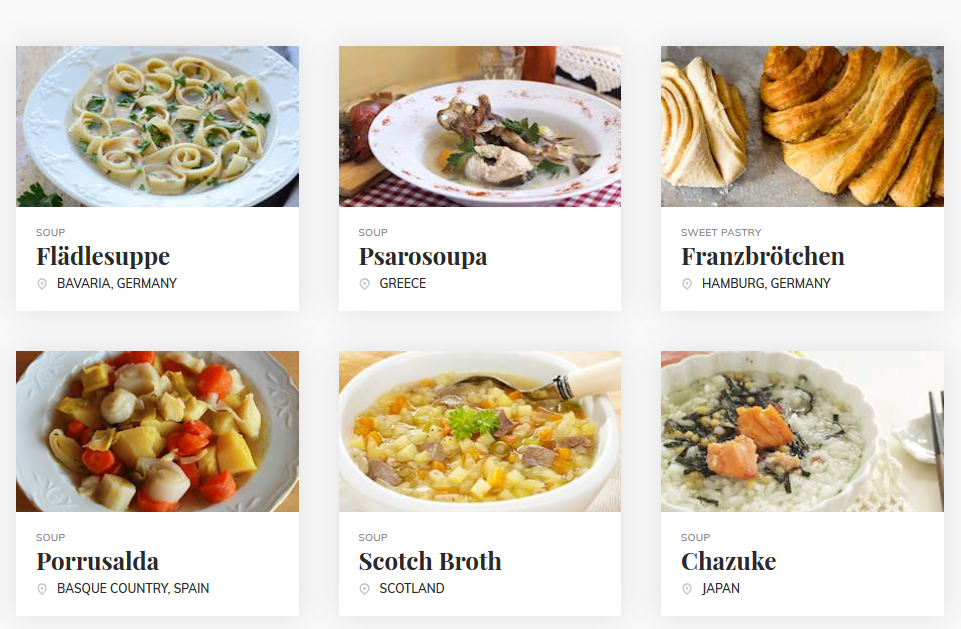Open the Scotch Broth dish title
961x629 pixels.
click(x=430, y=561)
